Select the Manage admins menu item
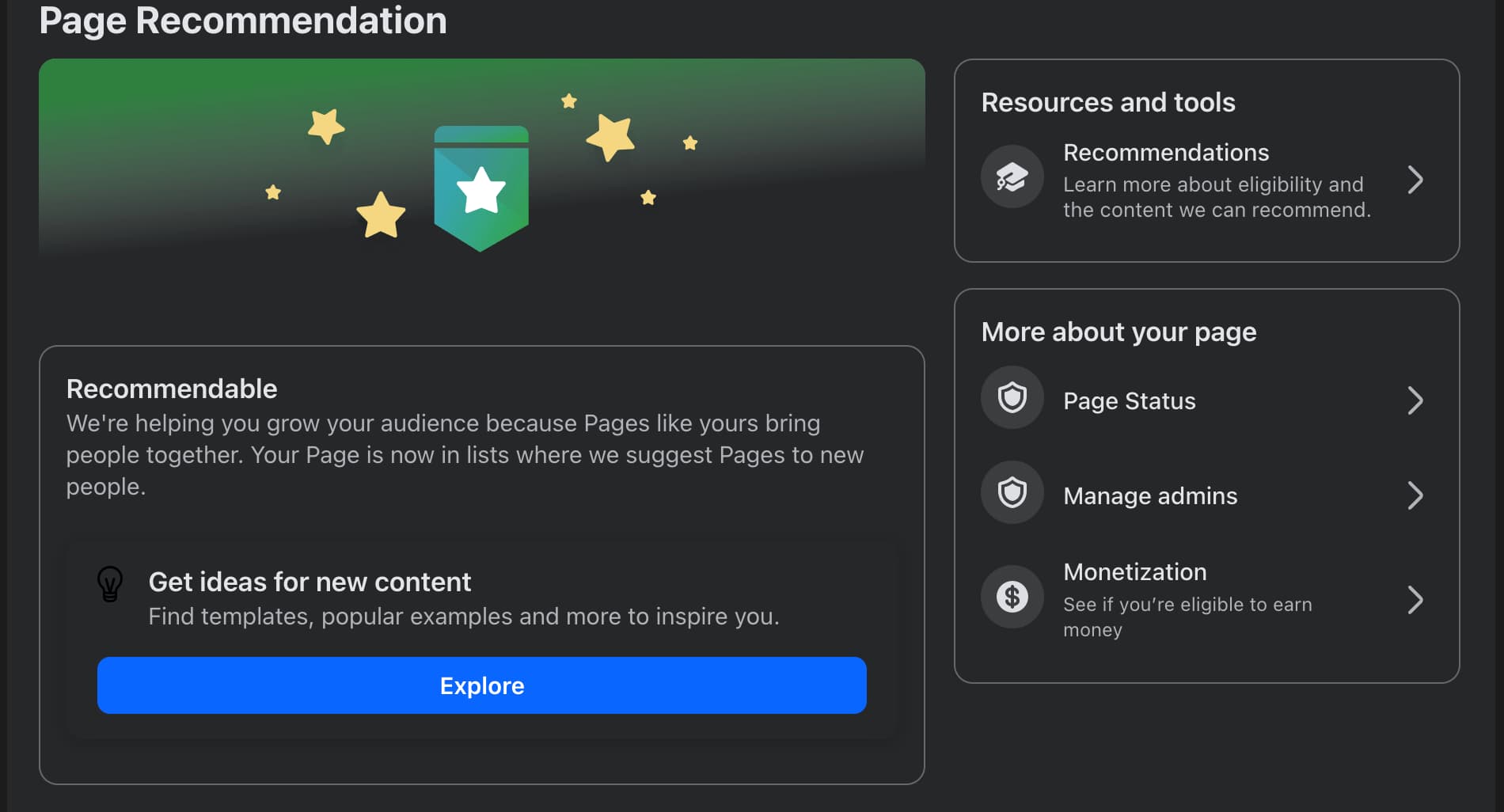1504x812 pixels. (x=1149, y=496)
